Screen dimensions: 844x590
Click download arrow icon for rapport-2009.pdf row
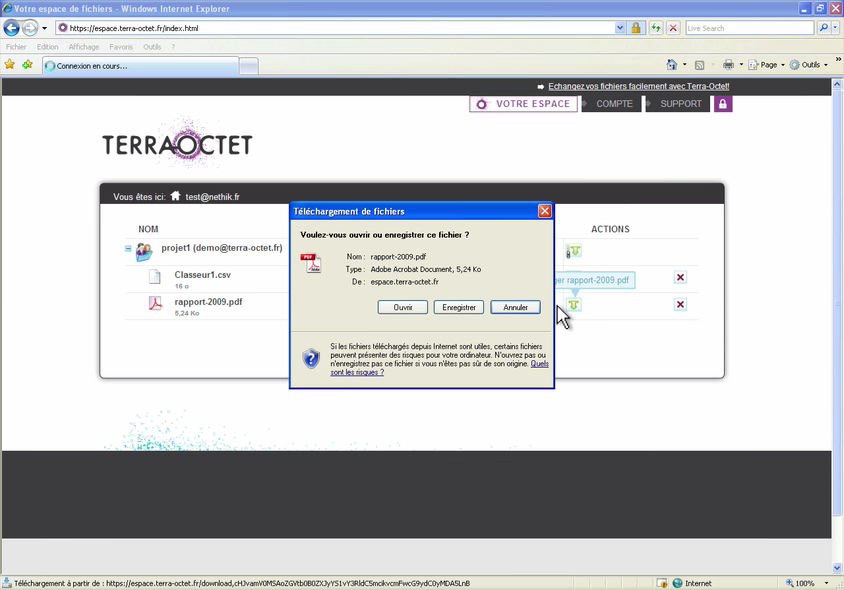574,305
